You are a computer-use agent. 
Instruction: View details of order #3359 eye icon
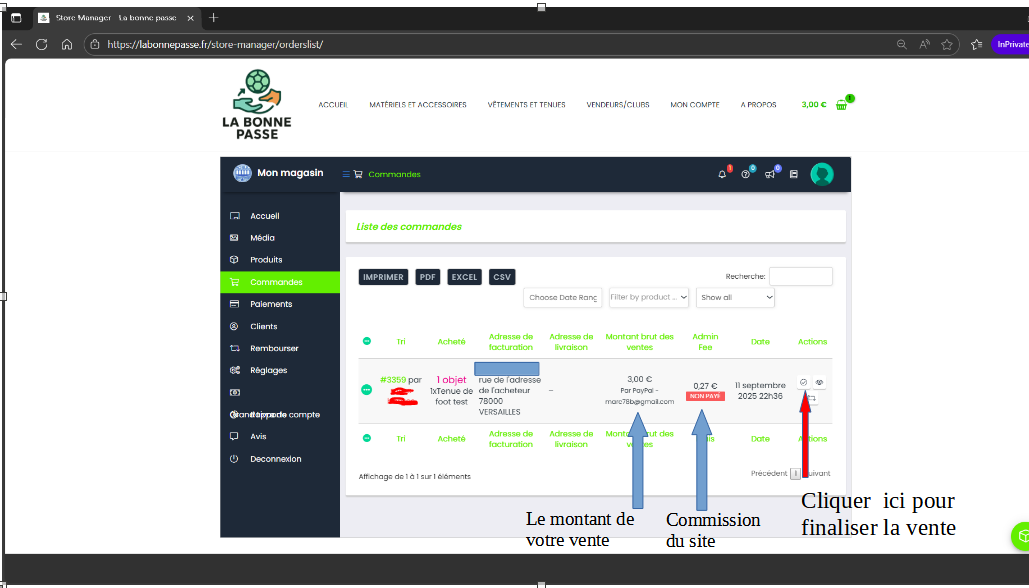pyautogui.click(x=818, y=382)
